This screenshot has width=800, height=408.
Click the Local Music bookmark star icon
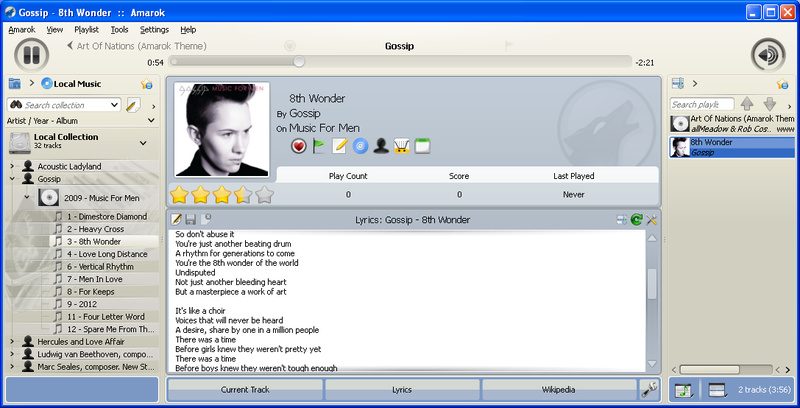point(147,84)
